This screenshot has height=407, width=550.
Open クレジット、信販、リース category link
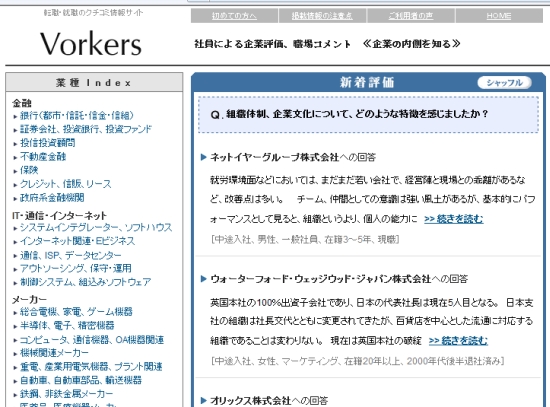(x=66, y=184)
